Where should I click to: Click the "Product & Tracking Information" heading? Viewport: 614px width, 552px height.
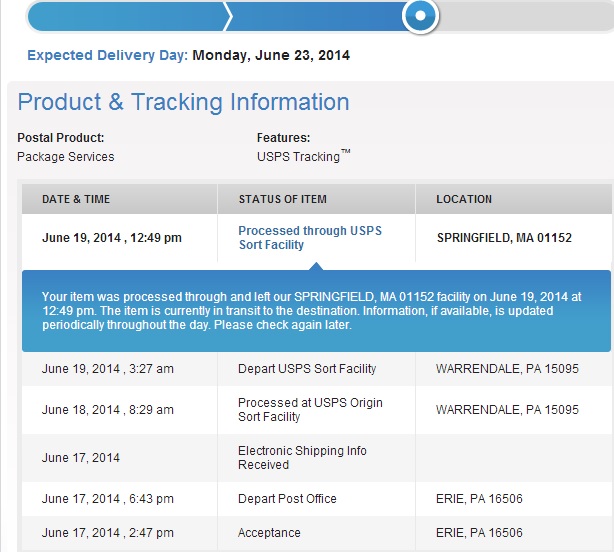point(184,102)
